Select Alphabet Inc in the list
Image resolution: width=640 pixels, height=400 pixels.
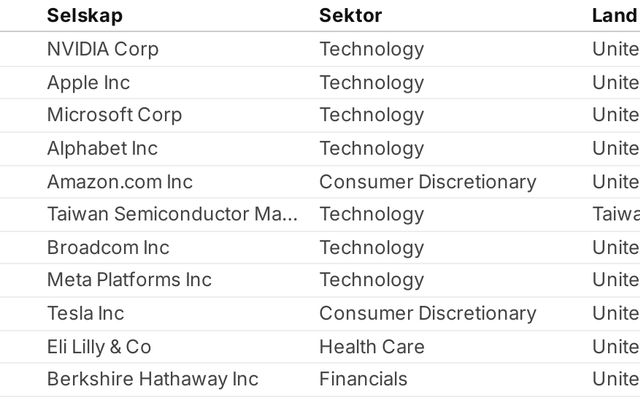click(x=102, y=148)
